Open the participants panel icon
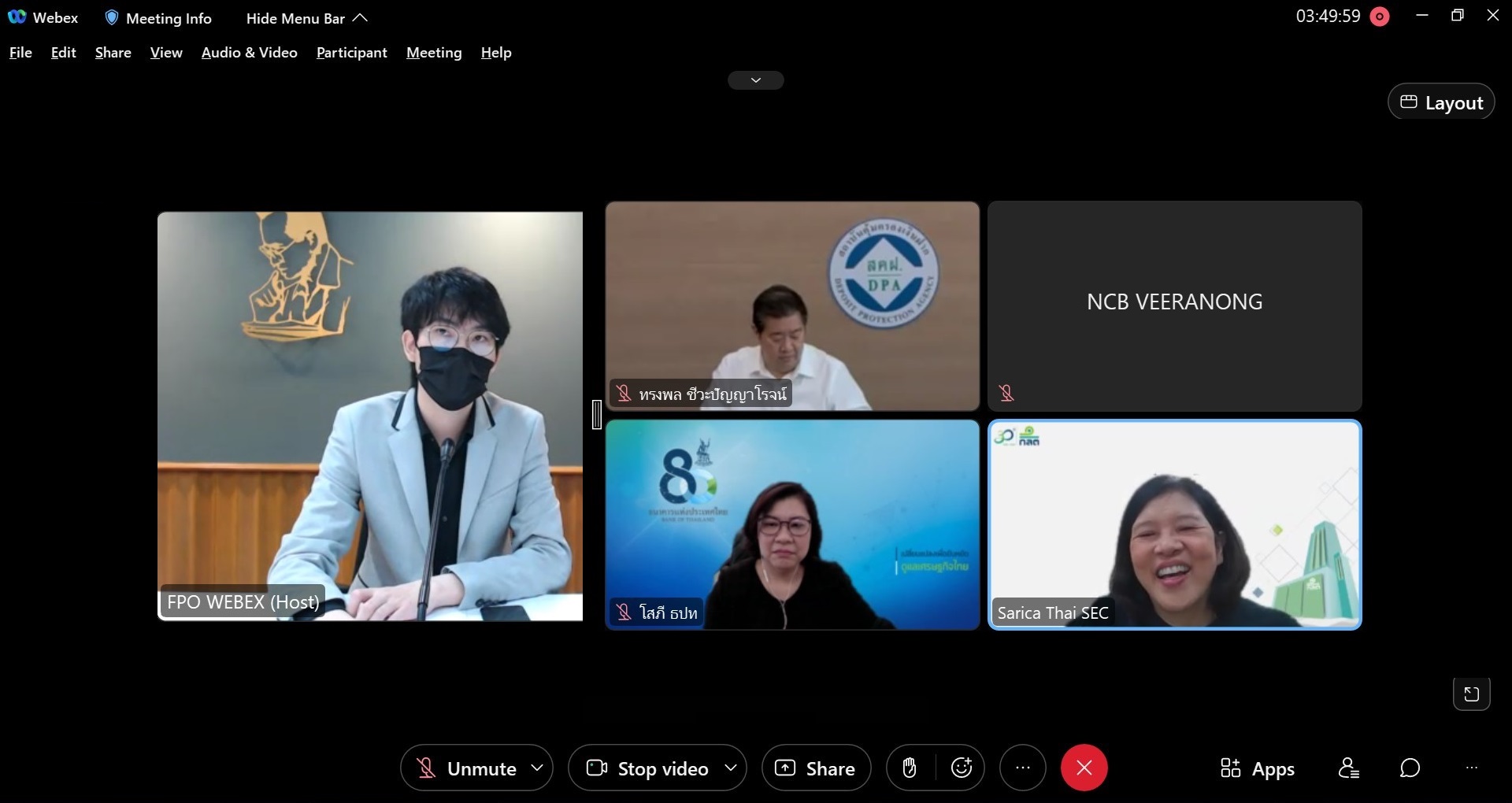Viewport: 1512px width, 803px height. click(1348, 768)
